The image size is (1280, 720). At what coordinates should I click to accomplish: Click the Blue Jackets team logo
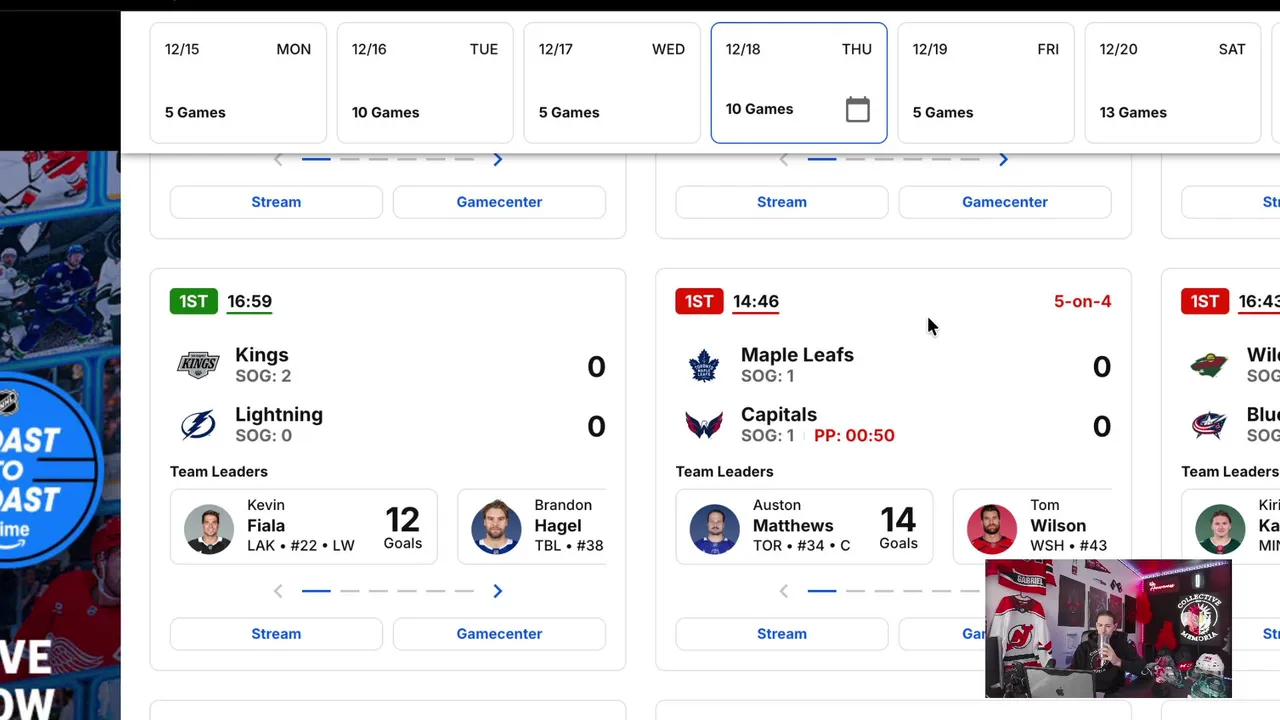coord(1209,425)
